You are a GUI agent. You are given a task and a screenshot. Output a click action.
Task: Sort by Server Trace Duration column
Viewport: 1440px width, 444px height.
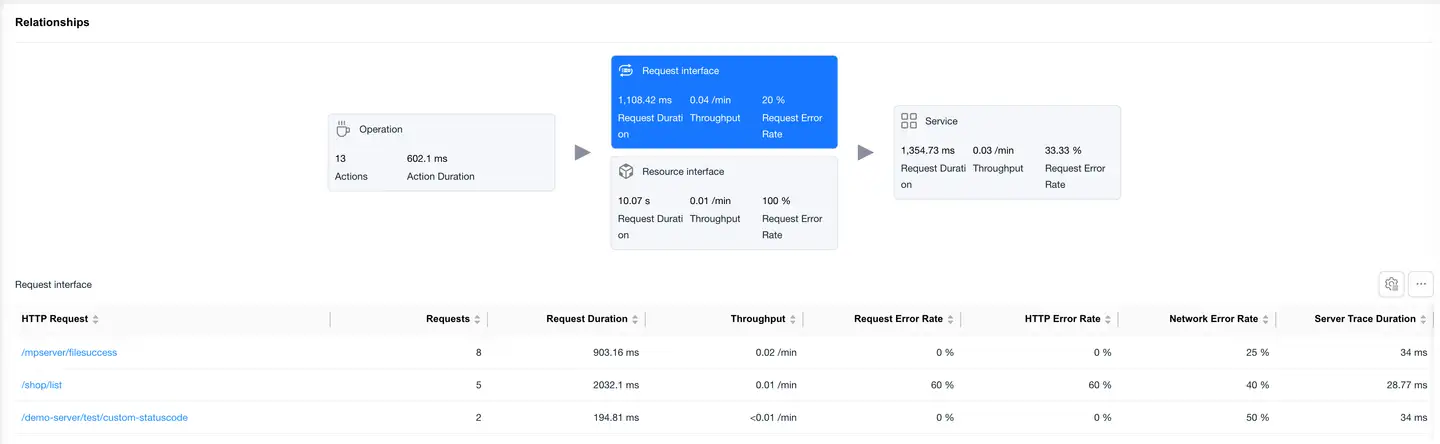pos(1424,320)
